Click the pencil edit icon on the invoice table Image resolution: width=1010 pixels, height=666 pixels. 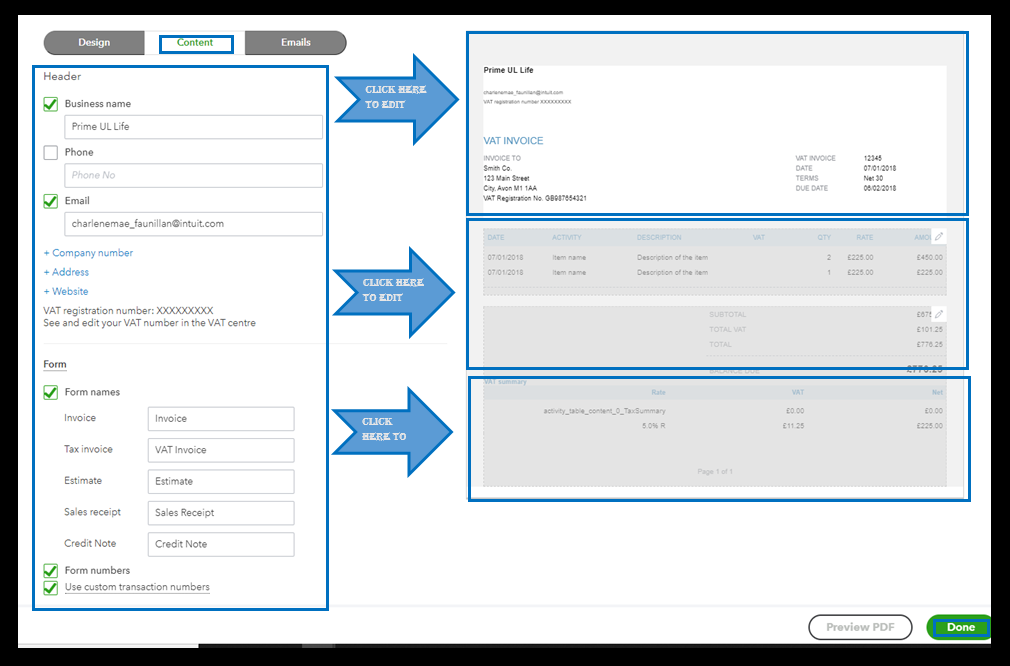pyautogui.click(x=937, y=235)
